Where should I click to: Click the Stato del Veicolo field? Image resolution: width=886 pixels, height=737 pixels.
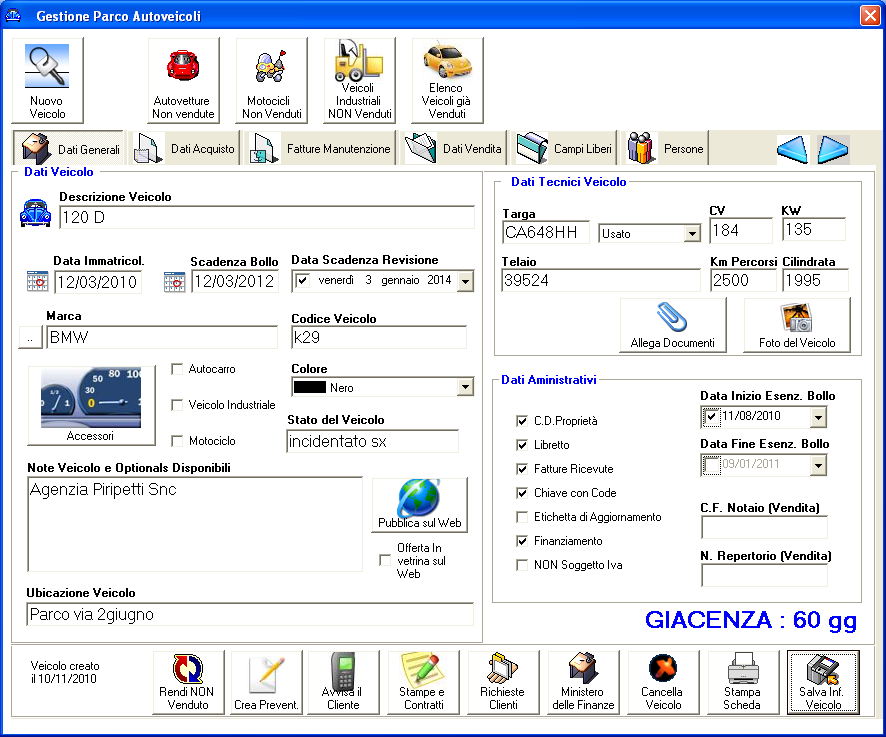point(372,441)
